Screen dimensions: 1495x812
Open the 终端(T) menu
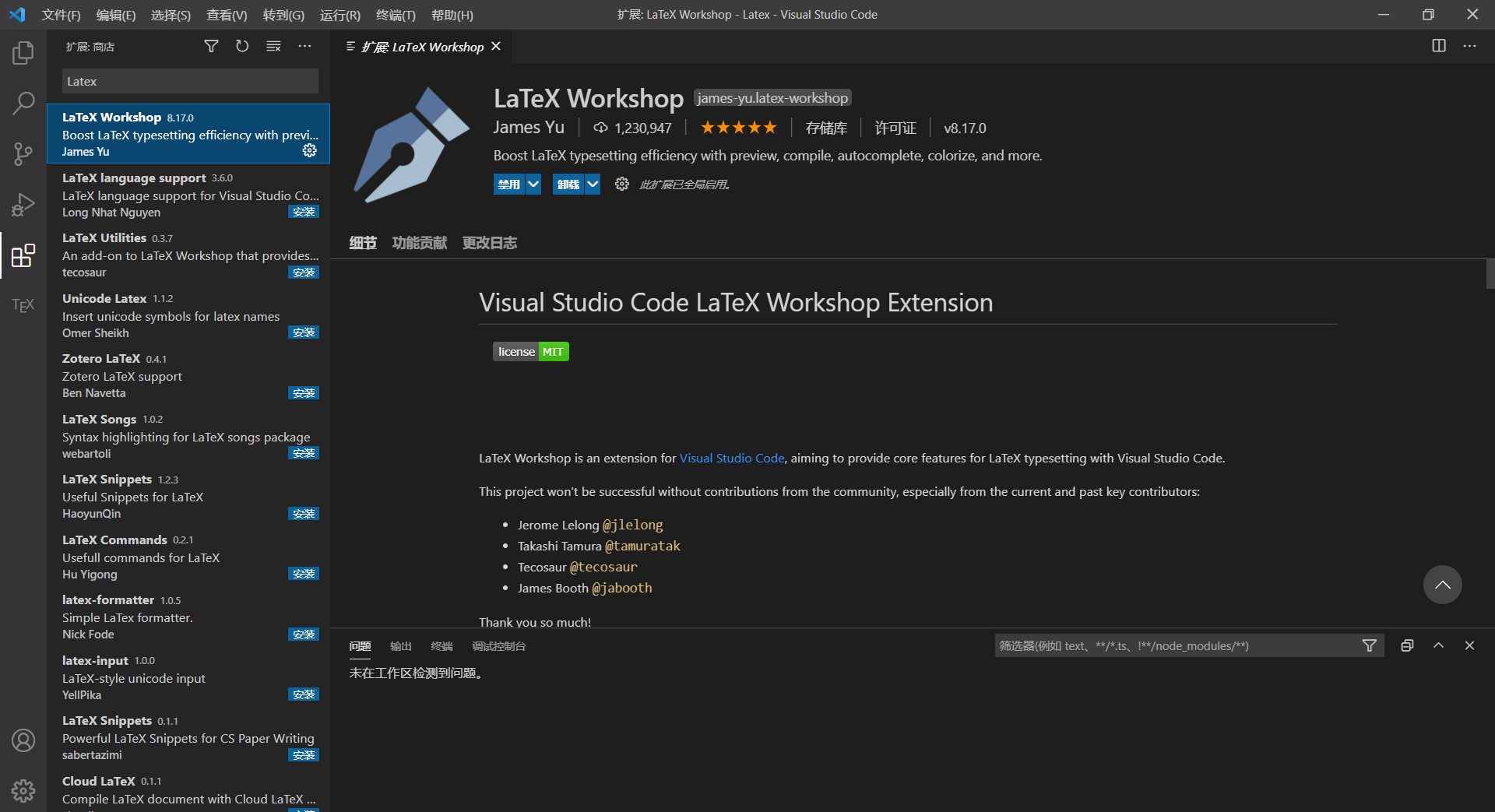396,15
